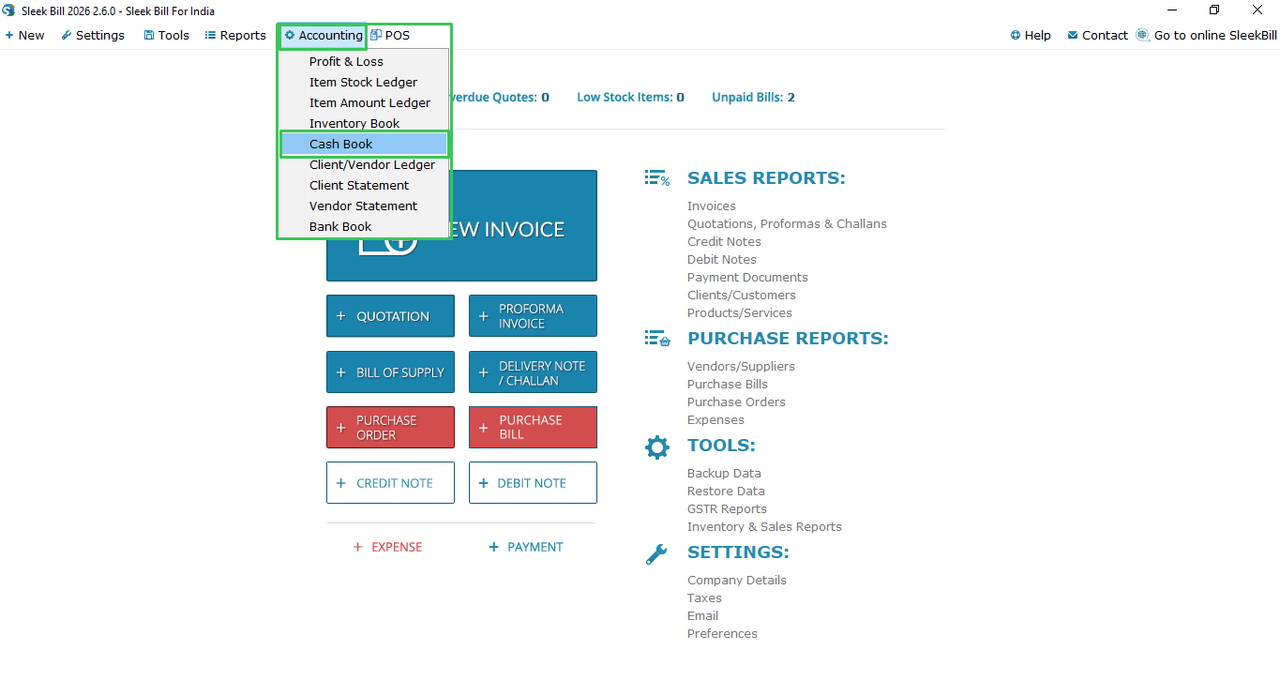Create a Purchase Bill

pyautogui.click(x=533, y=427)
